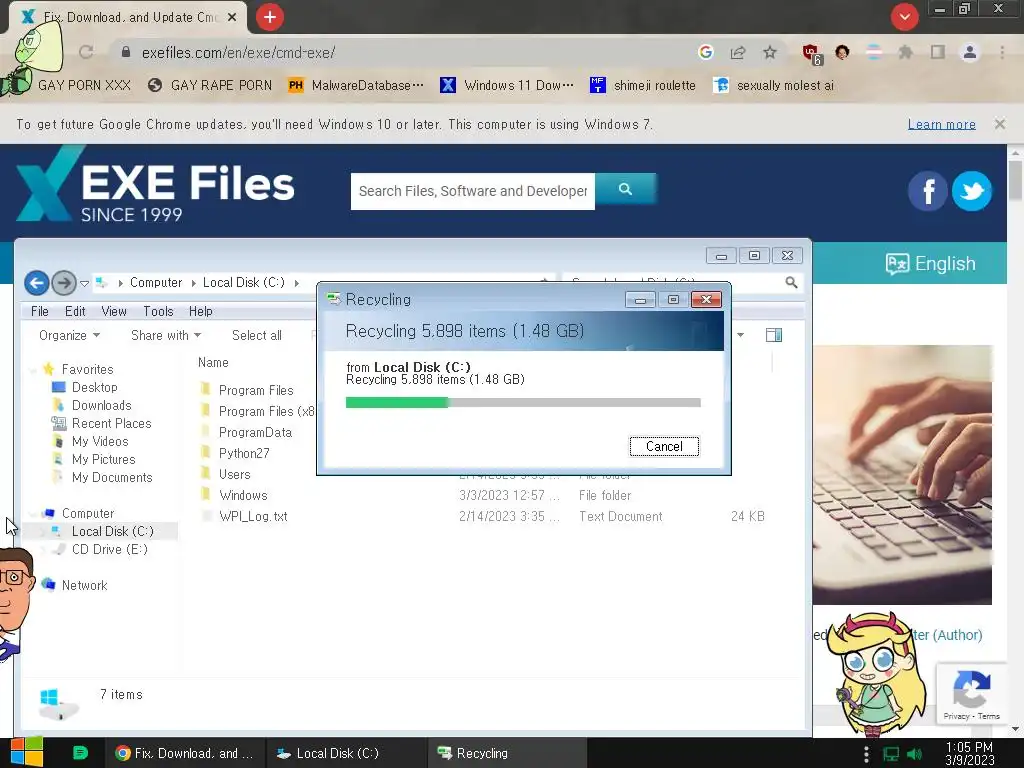Click the Name column header

pos(213,362)
